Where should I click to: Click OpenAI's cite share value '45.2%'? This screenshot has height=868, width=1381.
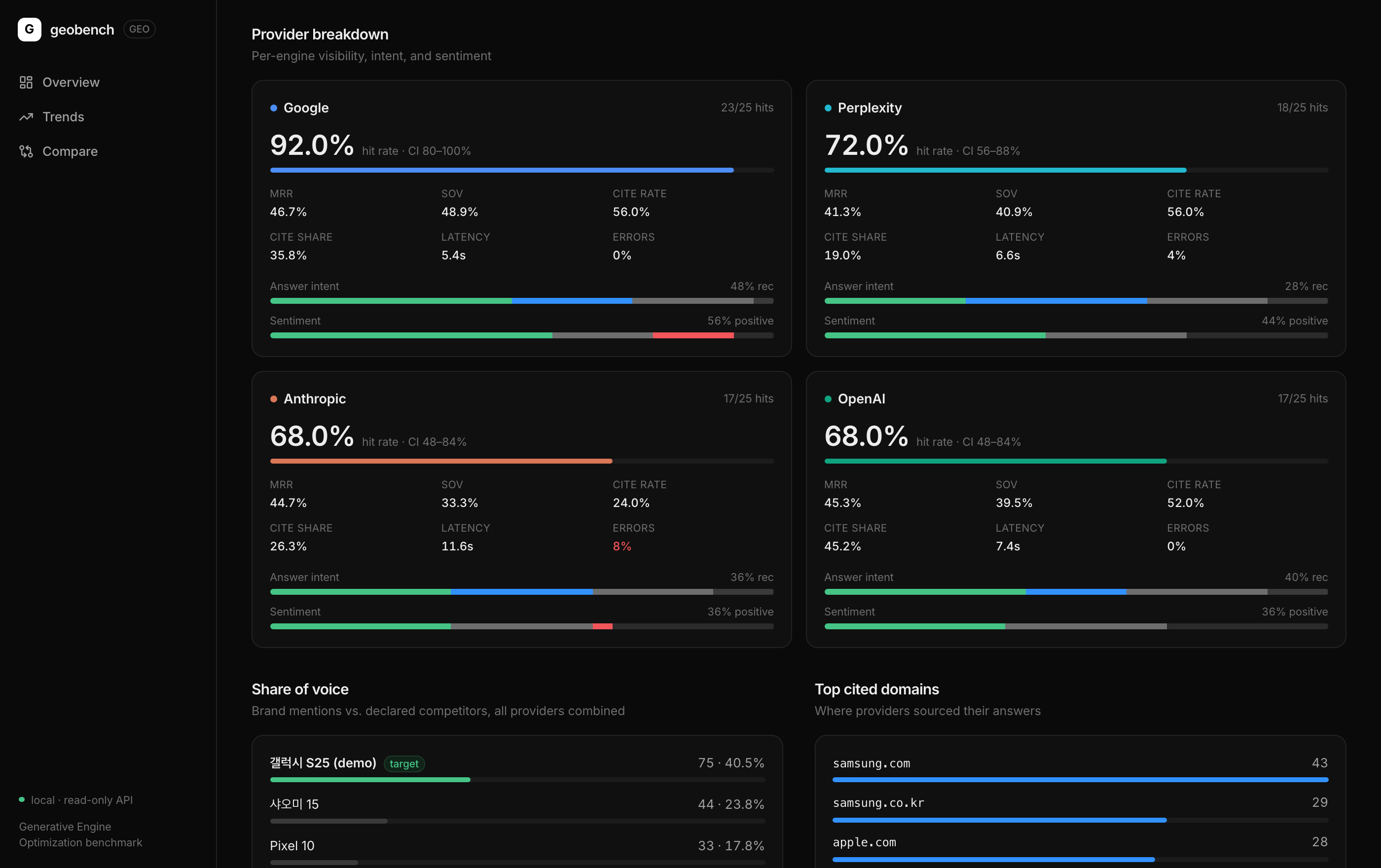pyautogui.click(x=842, y=546)
